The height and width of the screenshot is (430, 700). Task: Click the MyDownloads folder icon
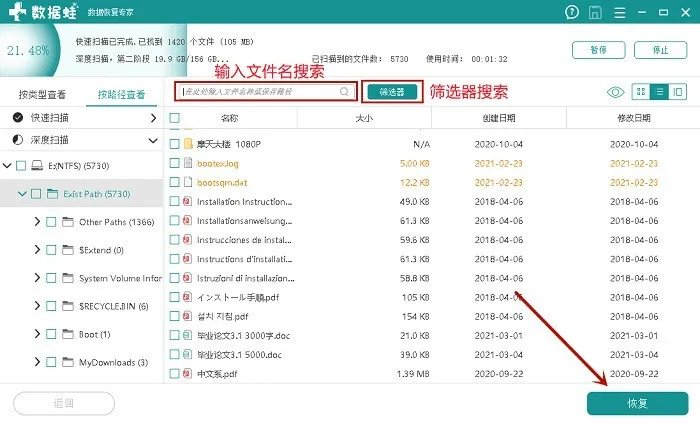[x=68, y=362]
